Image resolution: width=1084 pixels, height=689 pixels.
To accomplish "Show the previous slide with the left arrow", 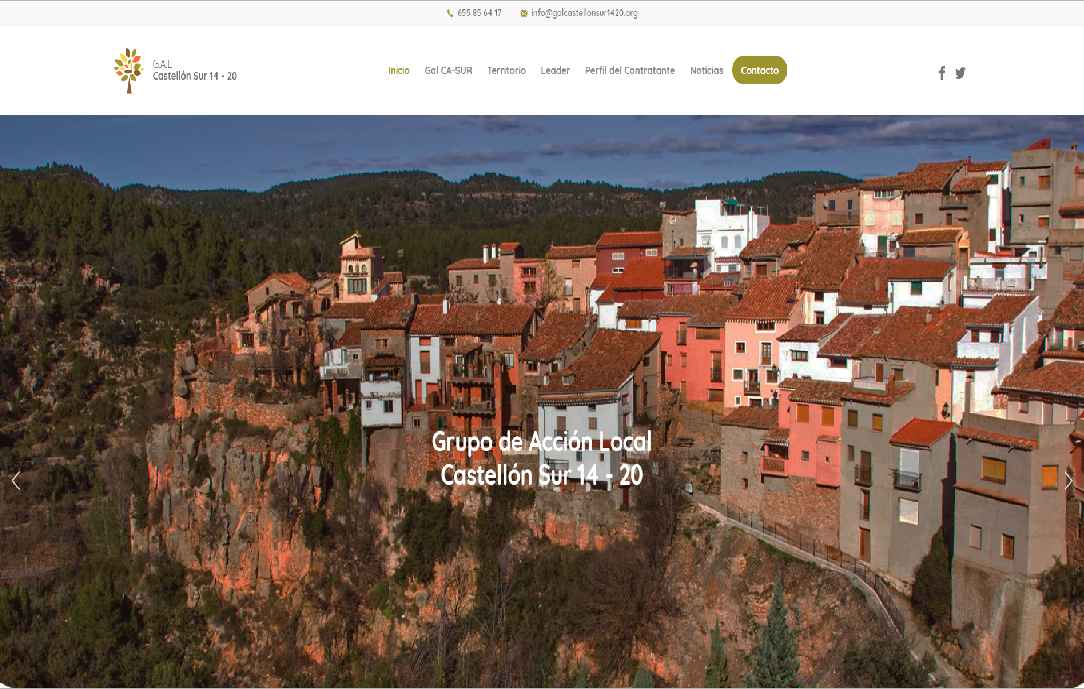I will tap(15, 480).
